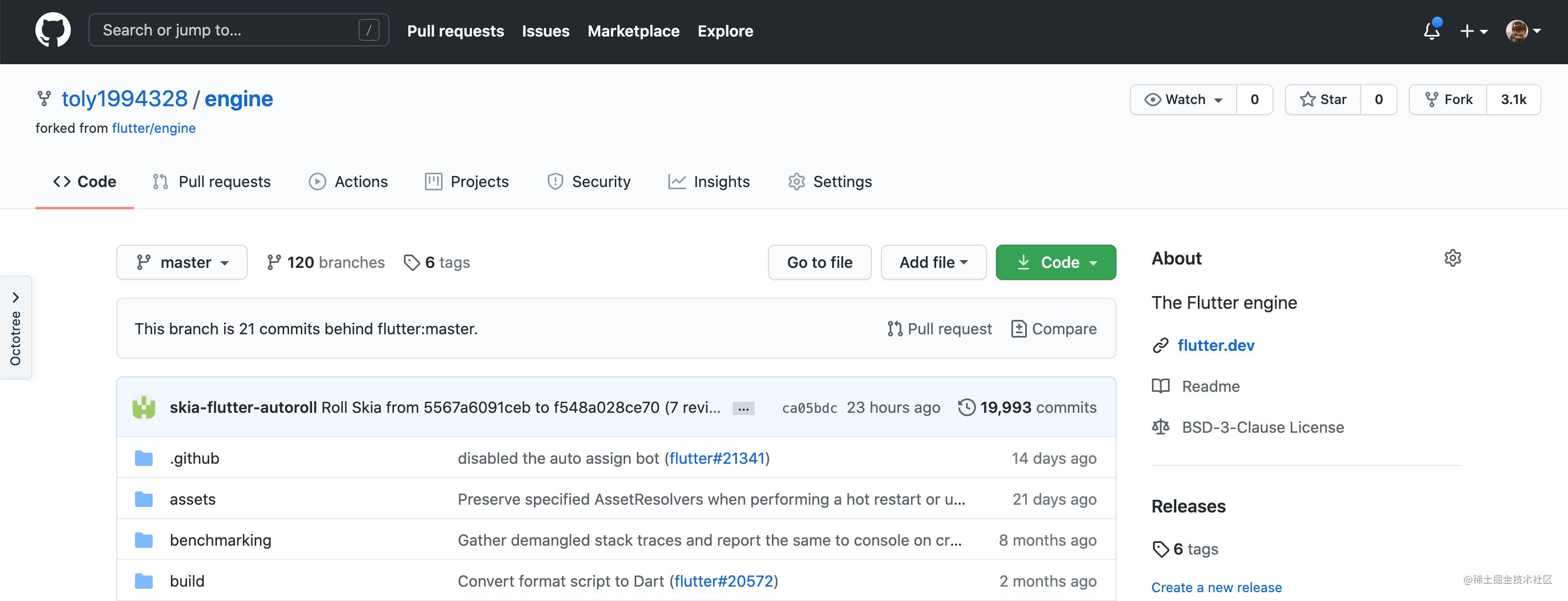
Task: Open the Watch dropdown button
Action: (1183, 99)
